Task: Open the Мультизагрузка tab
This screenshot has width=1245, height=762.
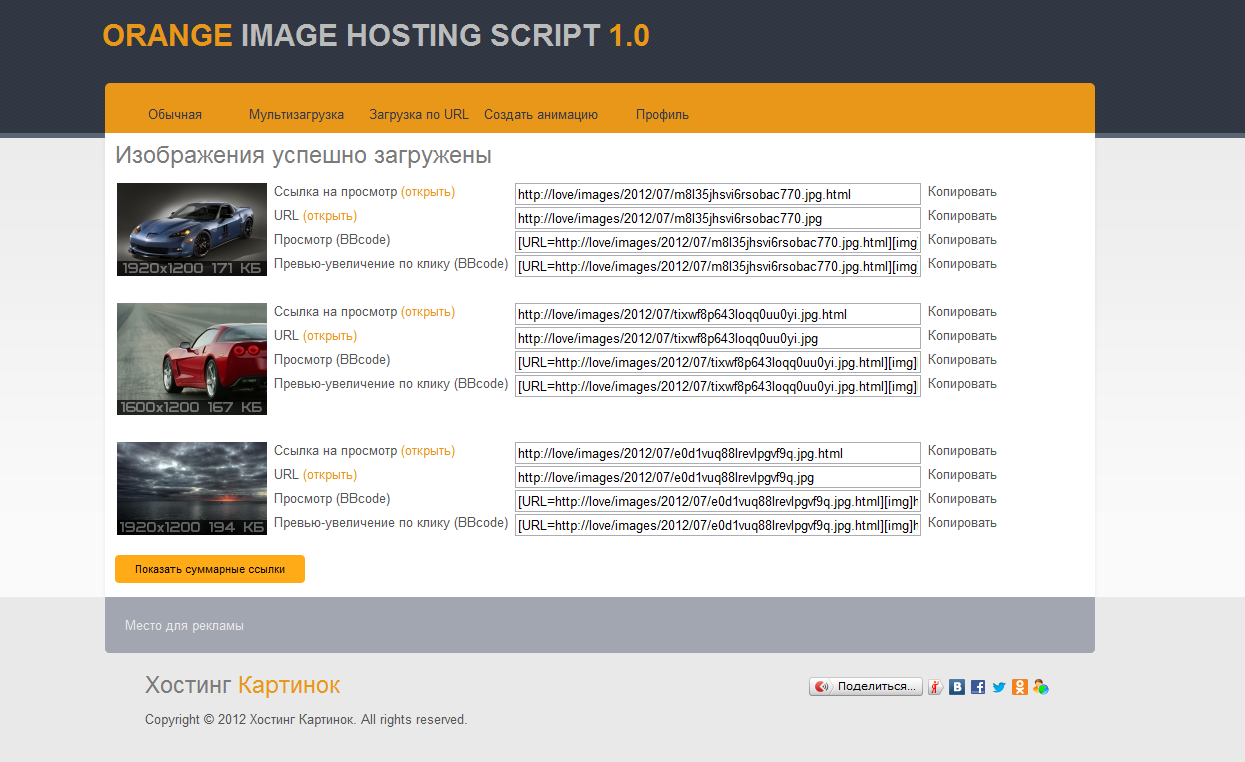Action: click(x=296, y=115)
